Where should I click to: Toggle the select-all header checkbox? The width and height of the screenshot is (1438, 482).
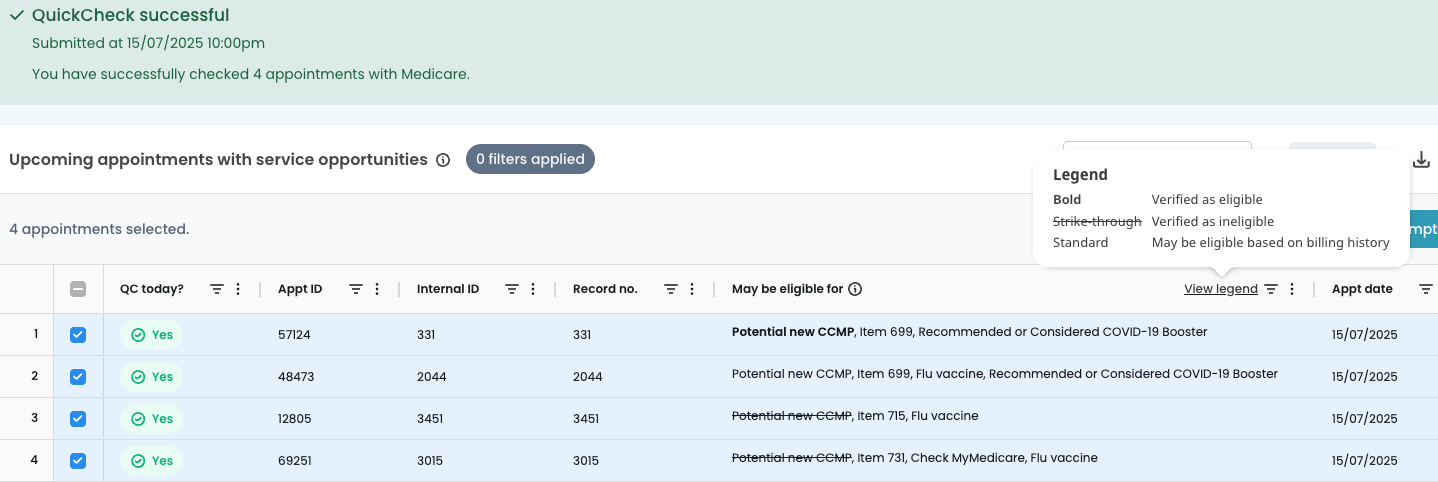pos(78,289)
